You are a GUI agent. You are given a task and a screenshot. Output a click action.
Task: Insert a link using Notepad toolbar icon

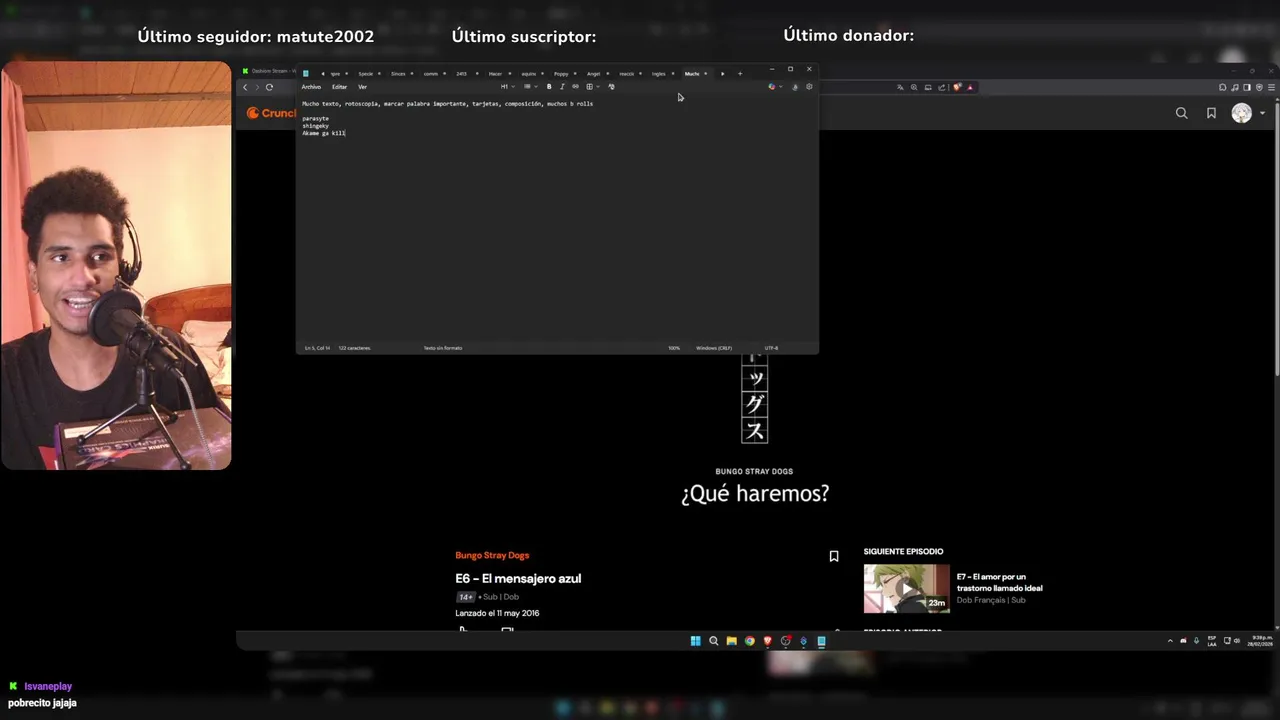click(575, 87)
